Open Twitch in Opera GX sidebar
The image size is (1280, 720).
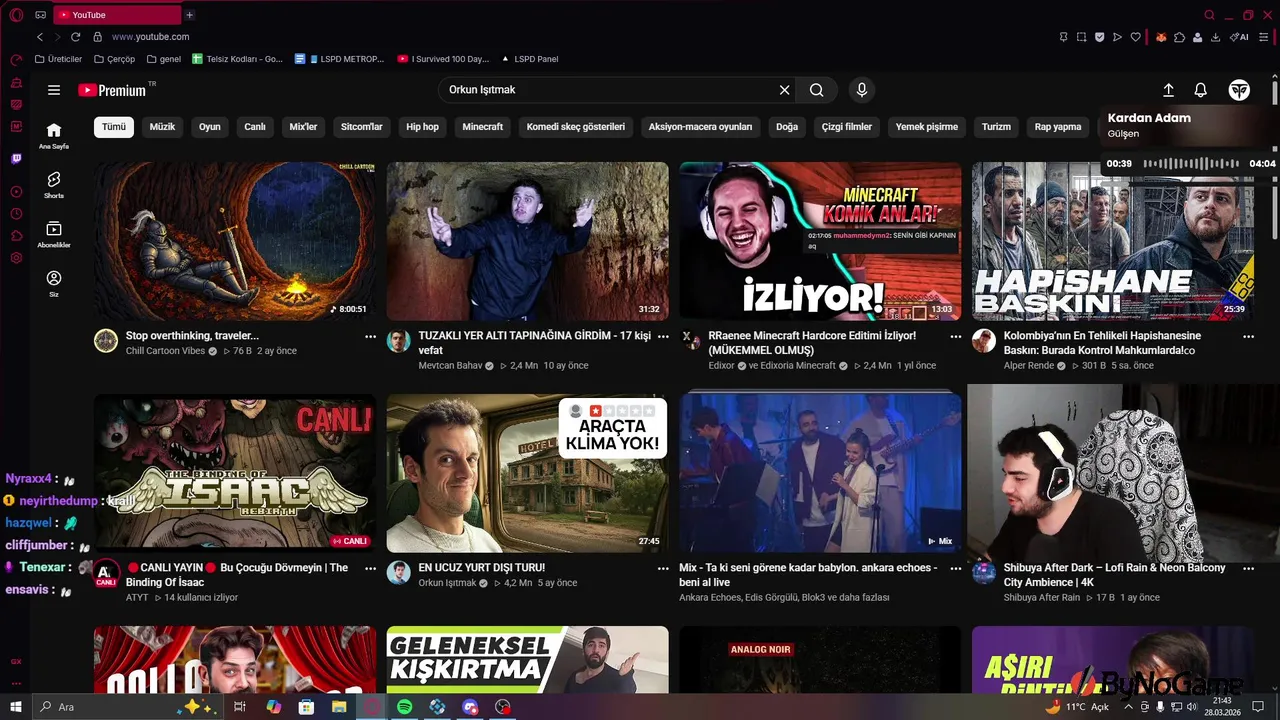[16, 158]
